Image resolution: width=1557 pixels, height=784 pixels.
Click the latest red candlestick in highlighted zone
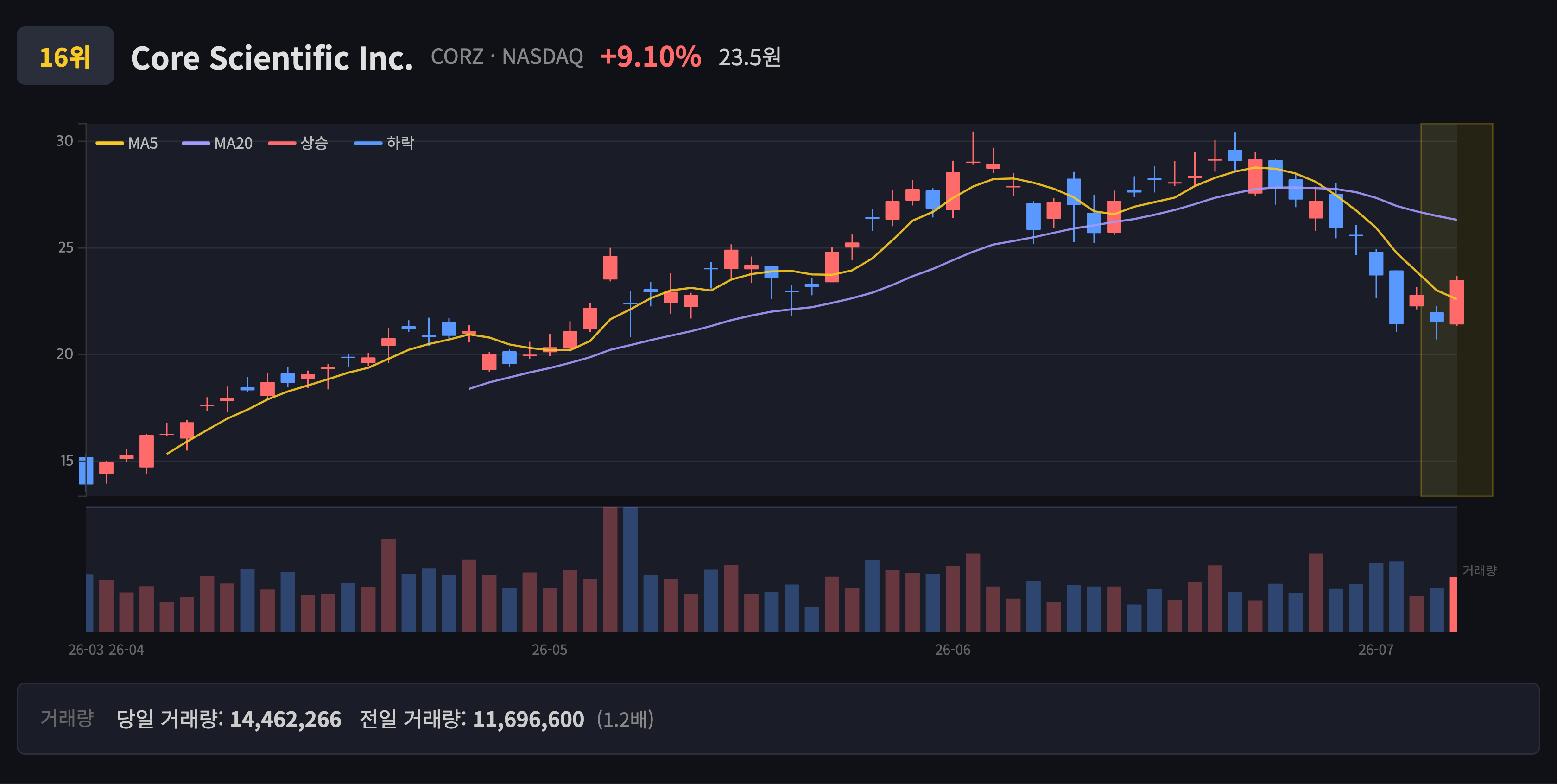pyautogui.click(x=1456, y=302)
